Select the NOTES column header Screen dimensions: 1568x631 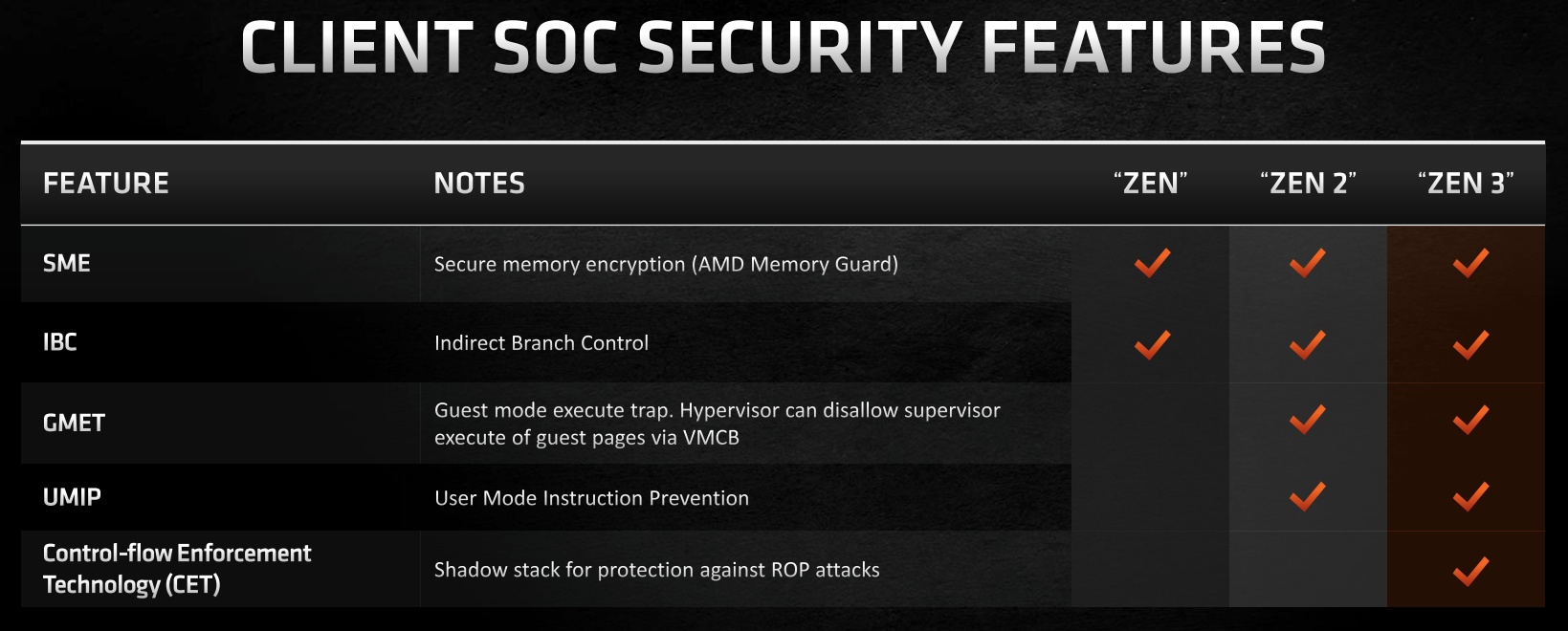(479, 184)
